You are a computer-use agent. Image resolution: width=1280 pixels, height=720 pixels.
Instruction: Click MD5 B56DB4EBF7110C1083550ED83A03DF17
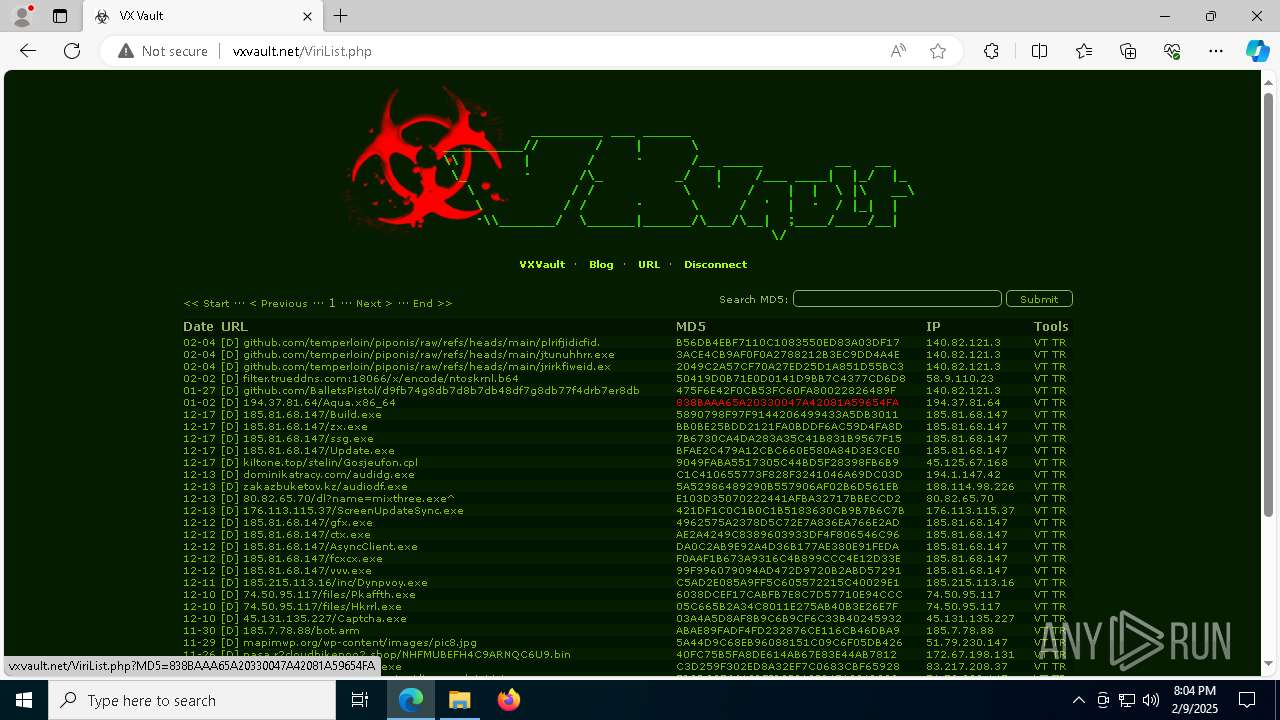(x=788, y=343)
